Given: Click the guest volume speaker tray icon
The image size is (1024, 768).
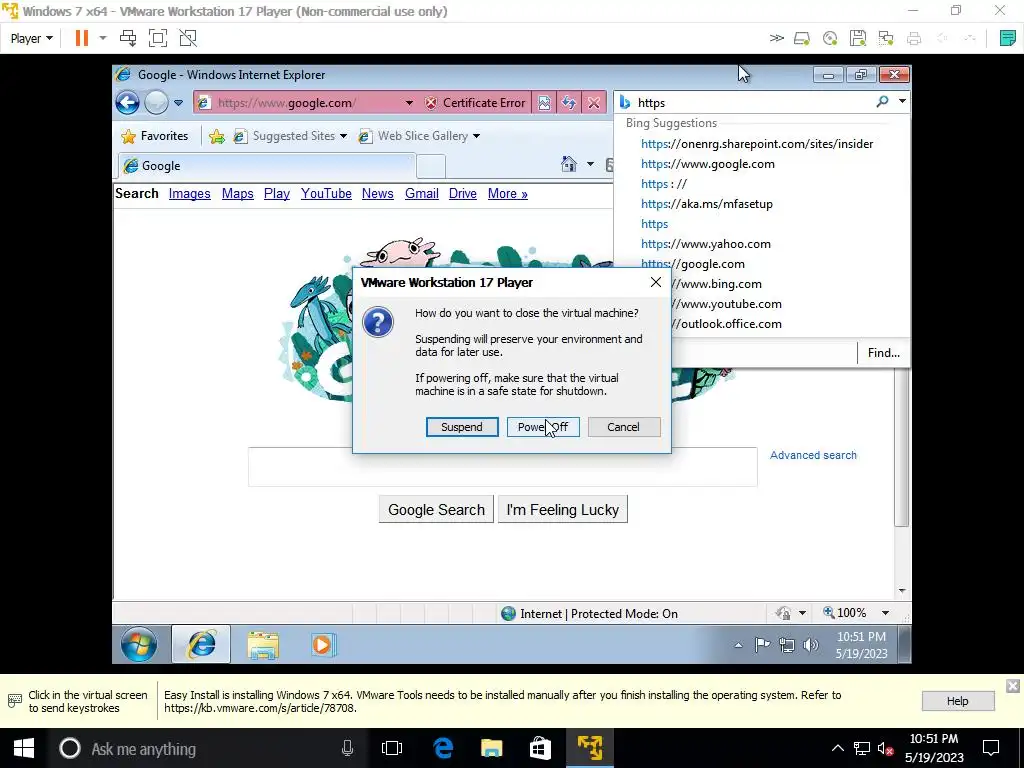Looking at the screenshot, I should (x=811, y=645).
